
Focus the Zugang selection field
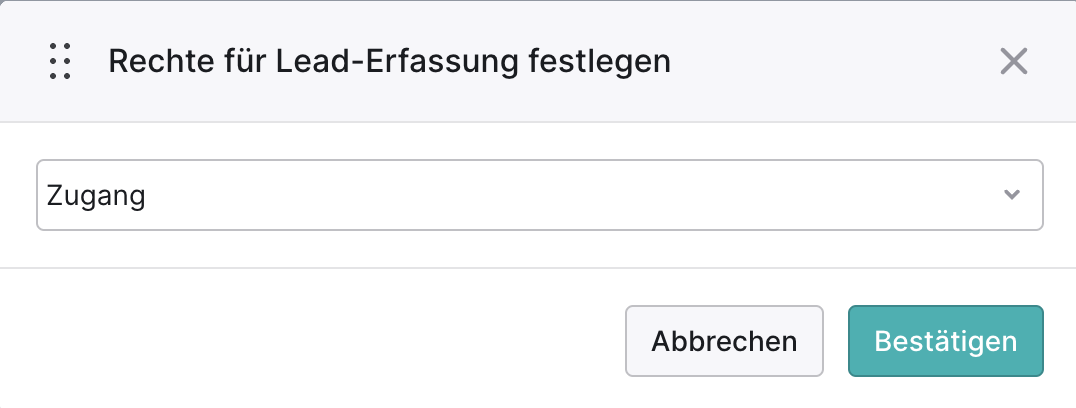pos(539,195)
